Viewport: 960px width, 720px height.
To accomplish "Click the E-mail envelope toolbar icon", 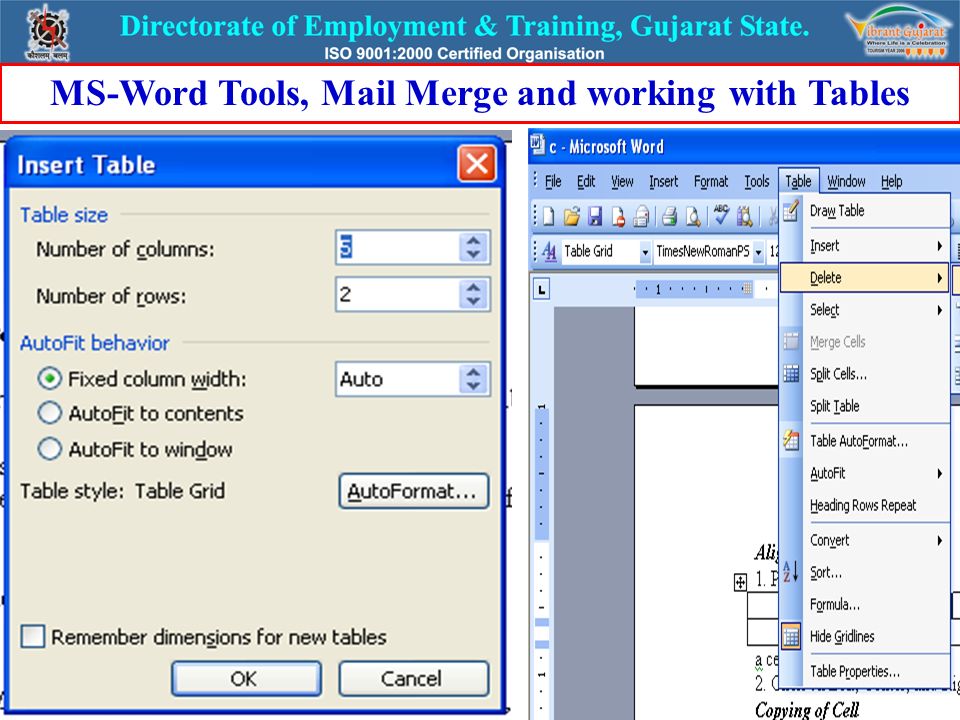I will (641, 216).
